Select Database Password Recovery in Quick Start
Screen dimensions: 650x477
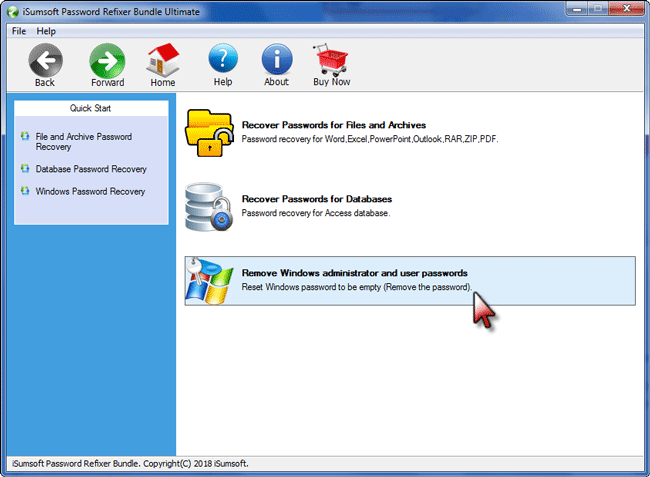(x=91, y=169)
